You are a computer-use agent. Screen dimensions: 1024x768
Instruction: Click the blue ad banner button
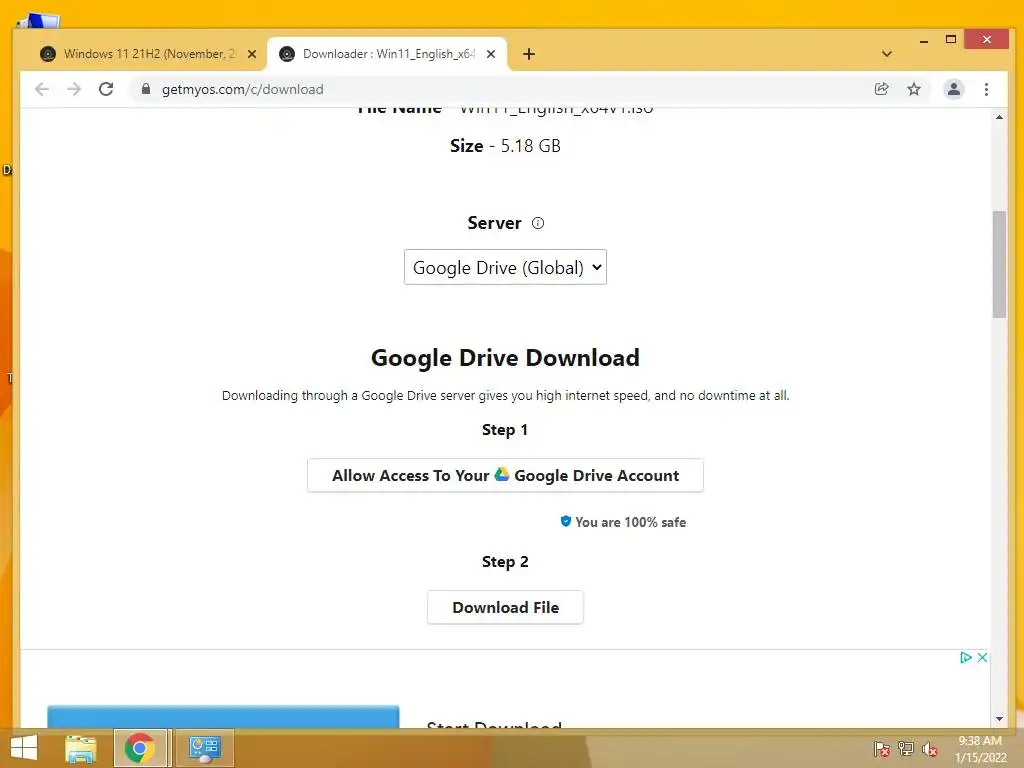coord(223,716)
